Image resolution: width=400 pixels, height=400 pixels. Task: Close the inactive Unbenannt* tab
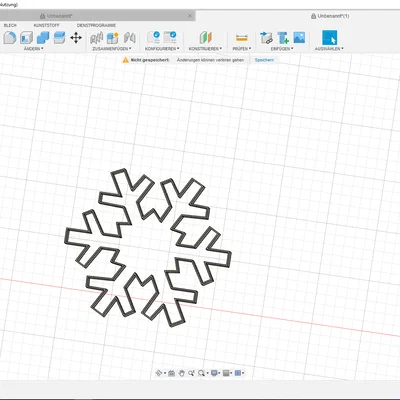[x=190, y=16]
